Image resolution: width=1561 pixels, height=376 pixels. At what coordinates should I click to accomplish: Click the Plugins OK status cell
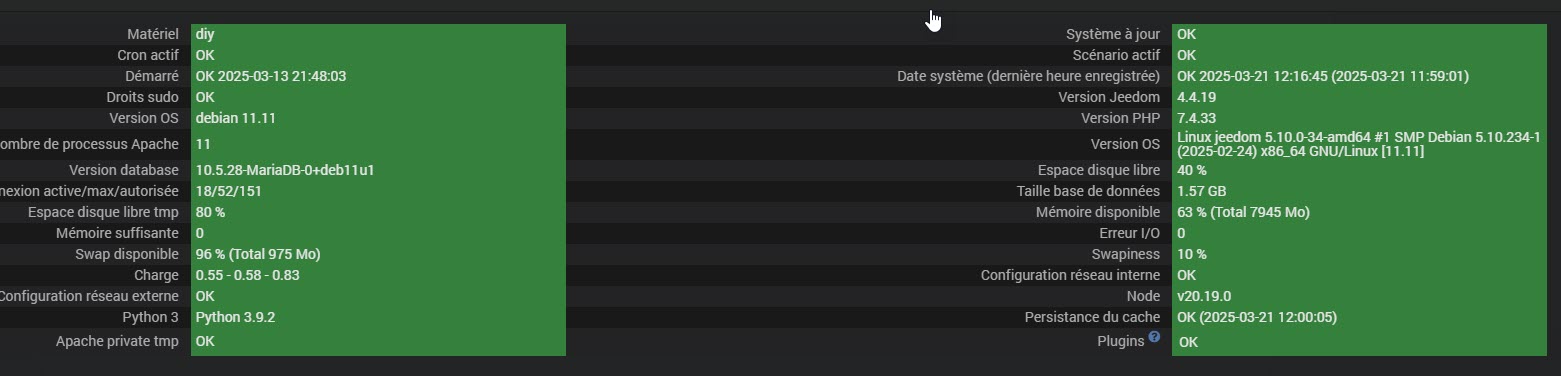coord(1360,341)
